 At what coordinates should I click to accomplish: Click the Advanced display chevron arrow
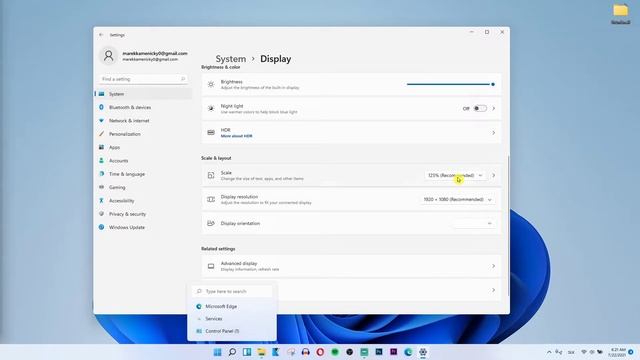point(493,266)
